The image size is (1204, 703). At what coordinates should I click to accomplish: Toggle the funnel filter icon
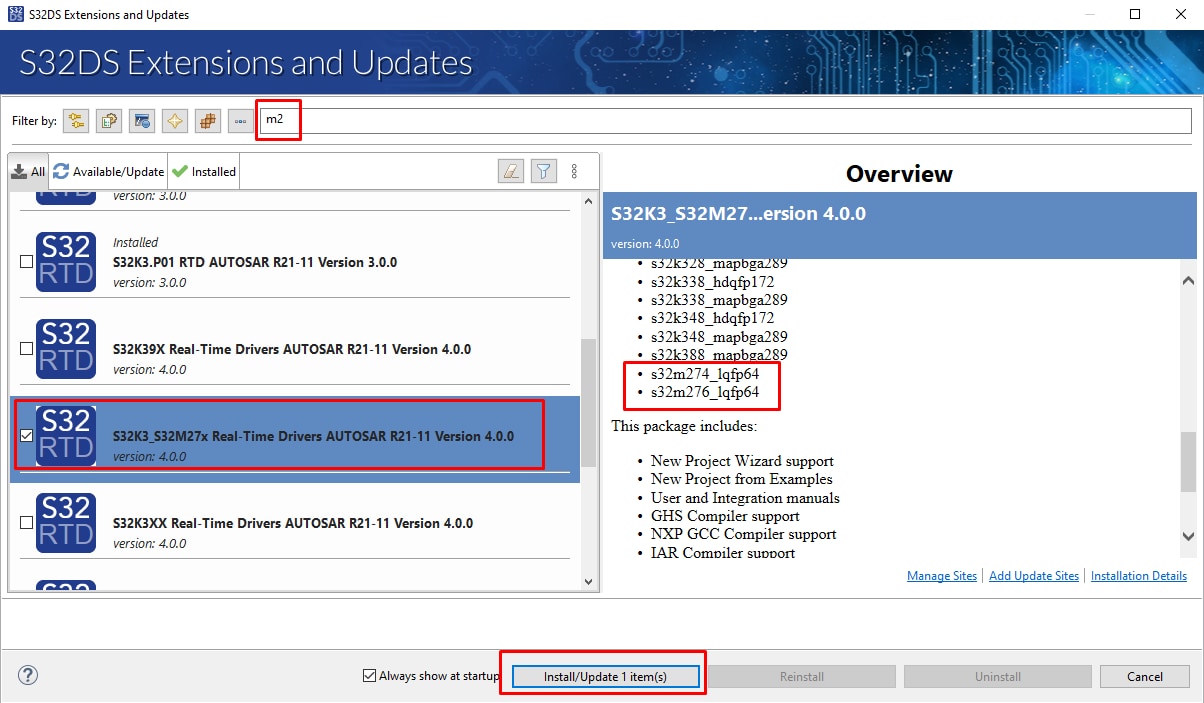pos(542,171)
